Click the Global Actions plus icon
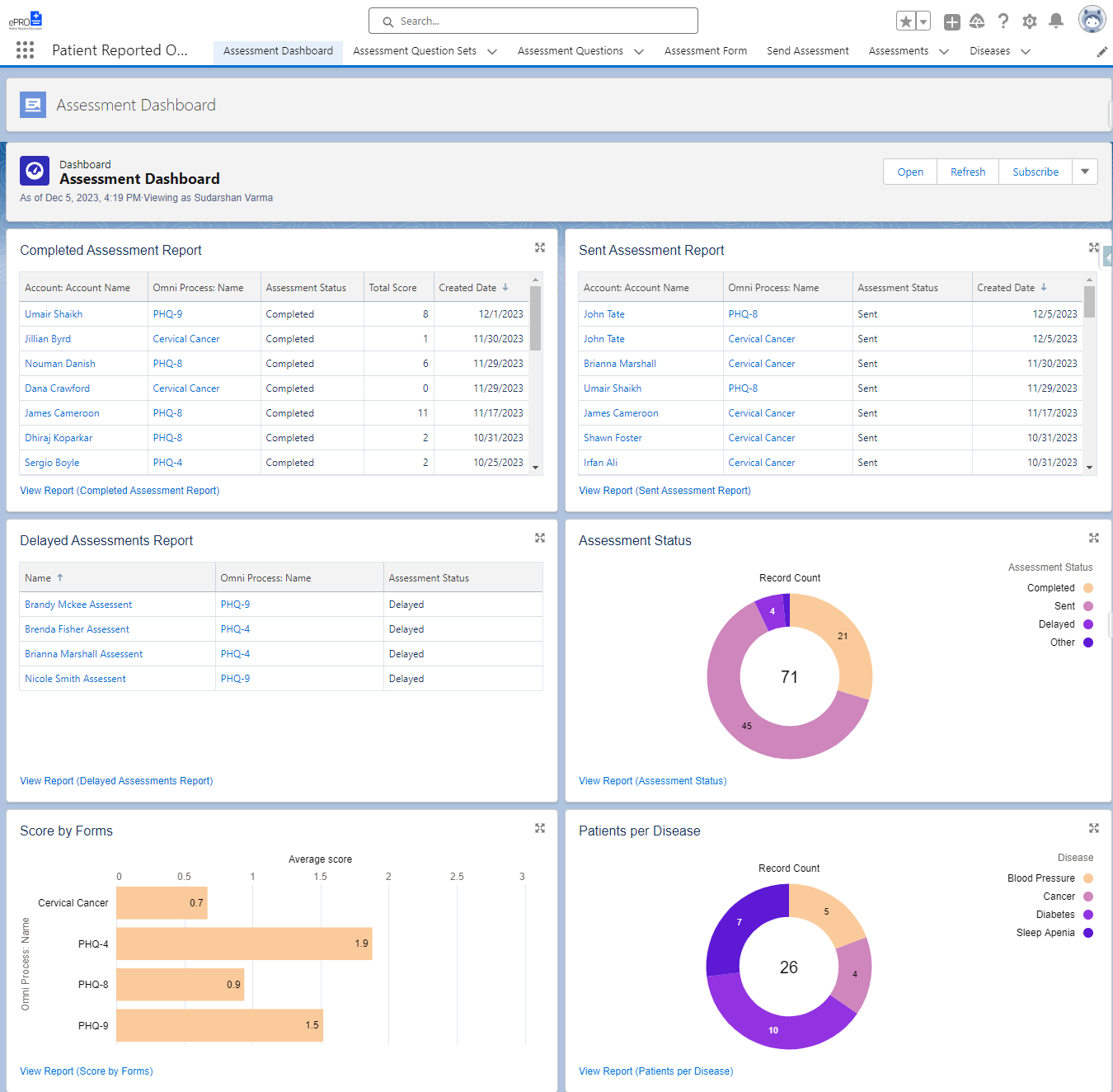Image resolution: width=1113 pixels, height=1092 pixels. [x=951, y=21]
